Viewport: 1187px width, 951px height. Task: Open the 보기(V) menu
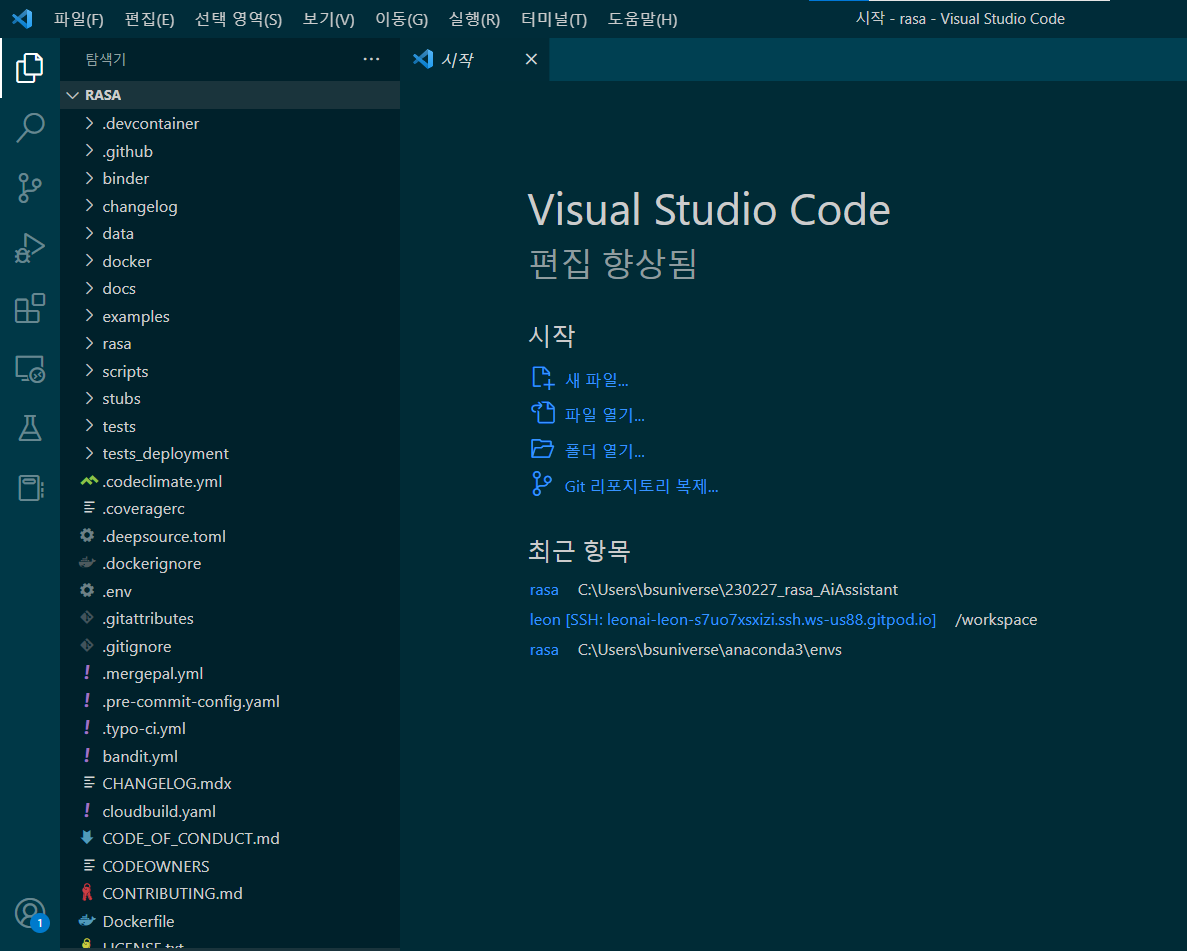(x=329, y=19)
